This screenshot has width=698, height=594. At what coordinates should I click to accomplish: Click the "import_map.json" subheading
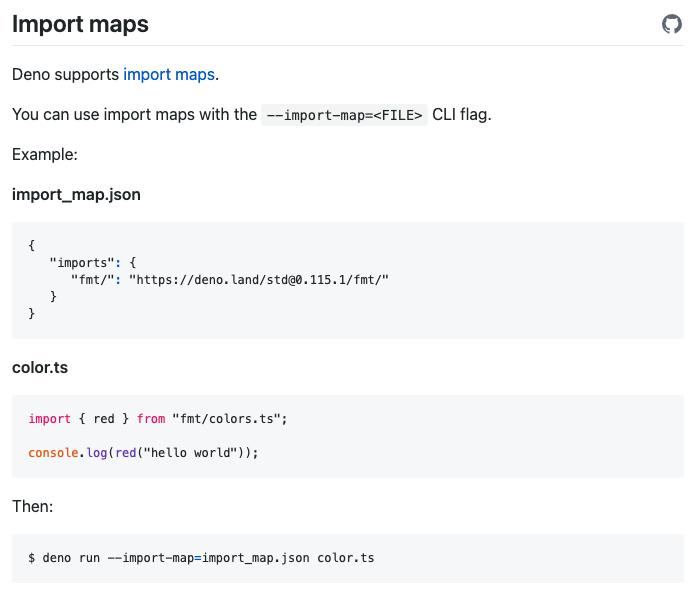click(x=76, y=195)
